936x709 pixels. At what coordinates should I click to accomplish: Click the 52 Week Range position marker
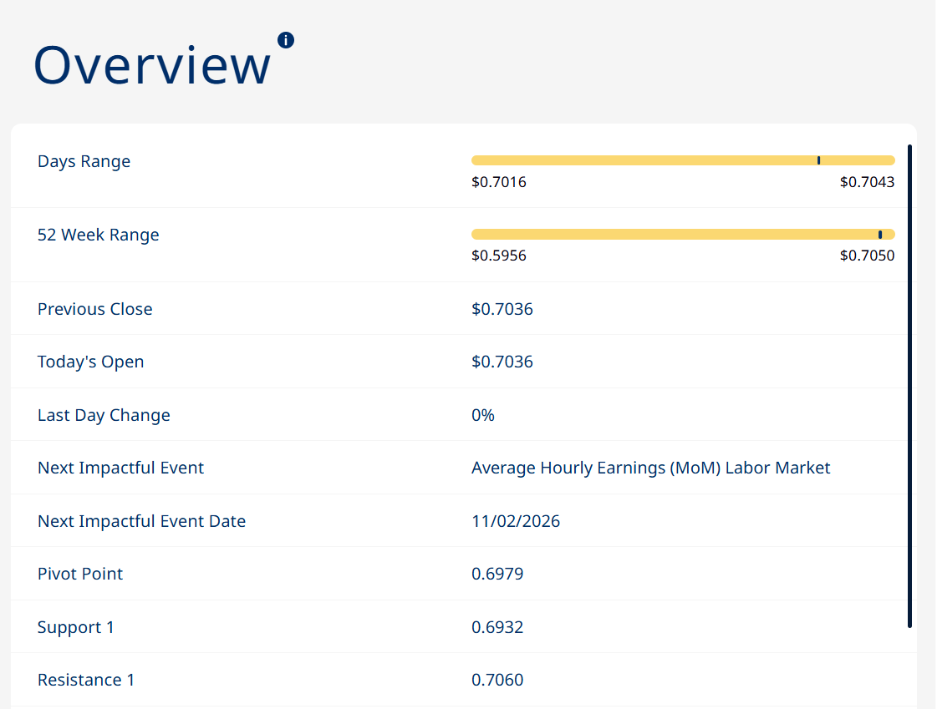[880, 235]
